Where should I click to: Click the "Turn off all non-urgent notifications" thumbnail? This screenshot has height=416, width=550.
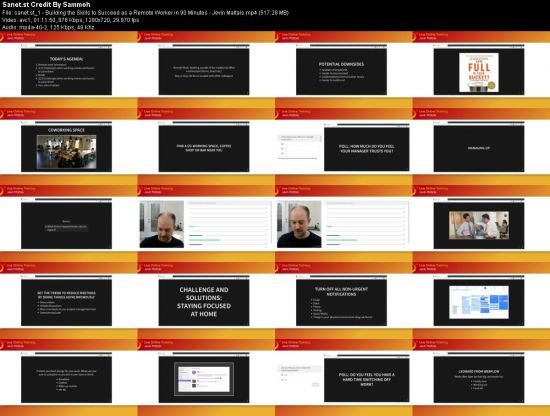coord(341,302)
